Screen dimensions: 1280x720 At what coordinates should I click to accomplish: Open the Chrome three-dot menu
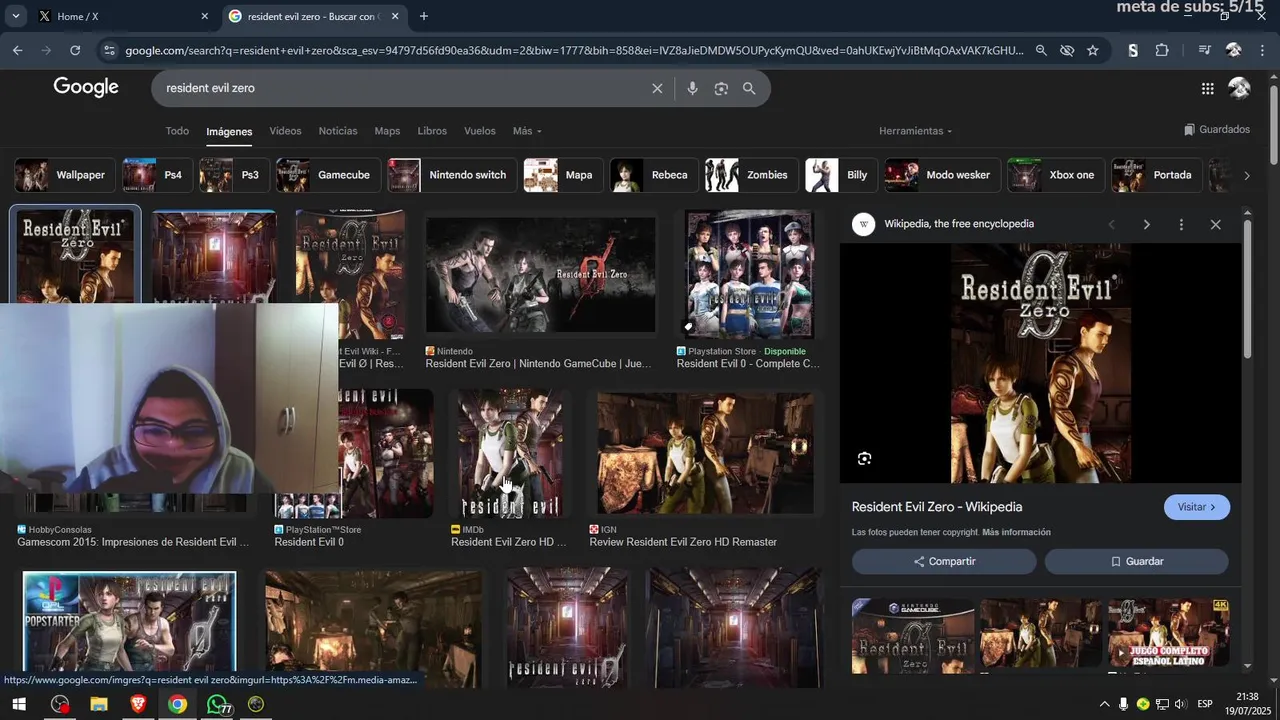coord(1262,50)
